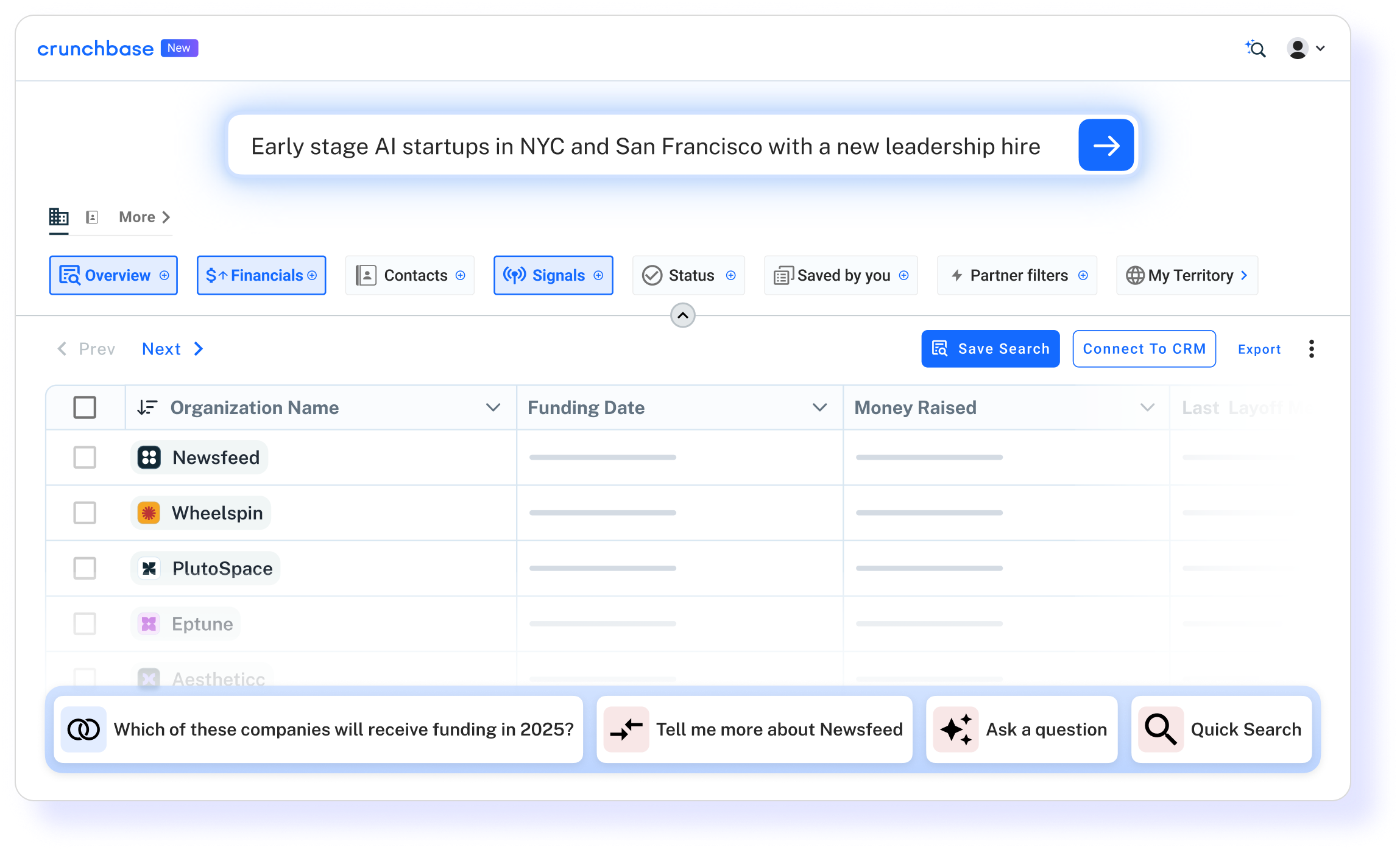Toggle the select-all checkbox in table header

[x=85, y=407]
